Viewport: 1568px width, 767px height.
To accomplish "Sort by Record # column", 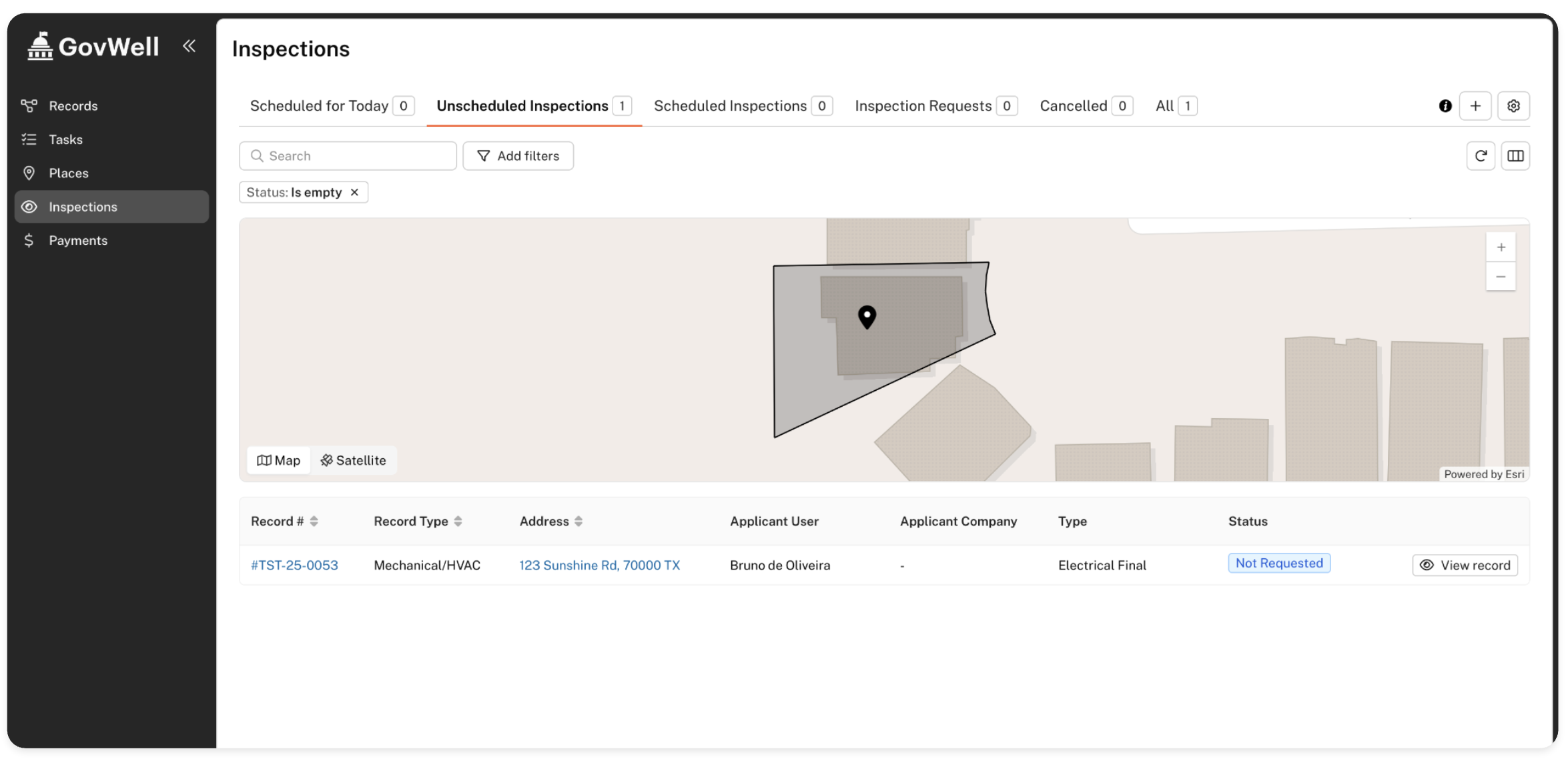I will click(314, 522).
